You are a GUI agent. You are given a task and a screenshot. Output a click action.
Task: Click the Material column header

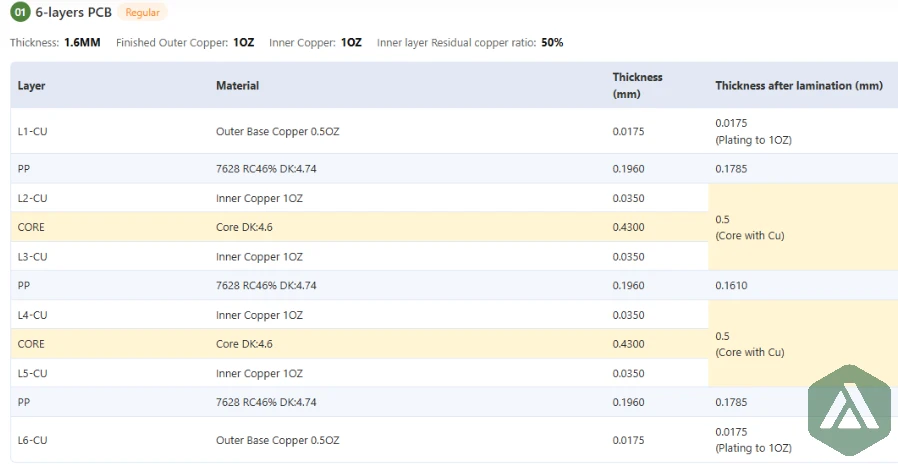[237, 86]
